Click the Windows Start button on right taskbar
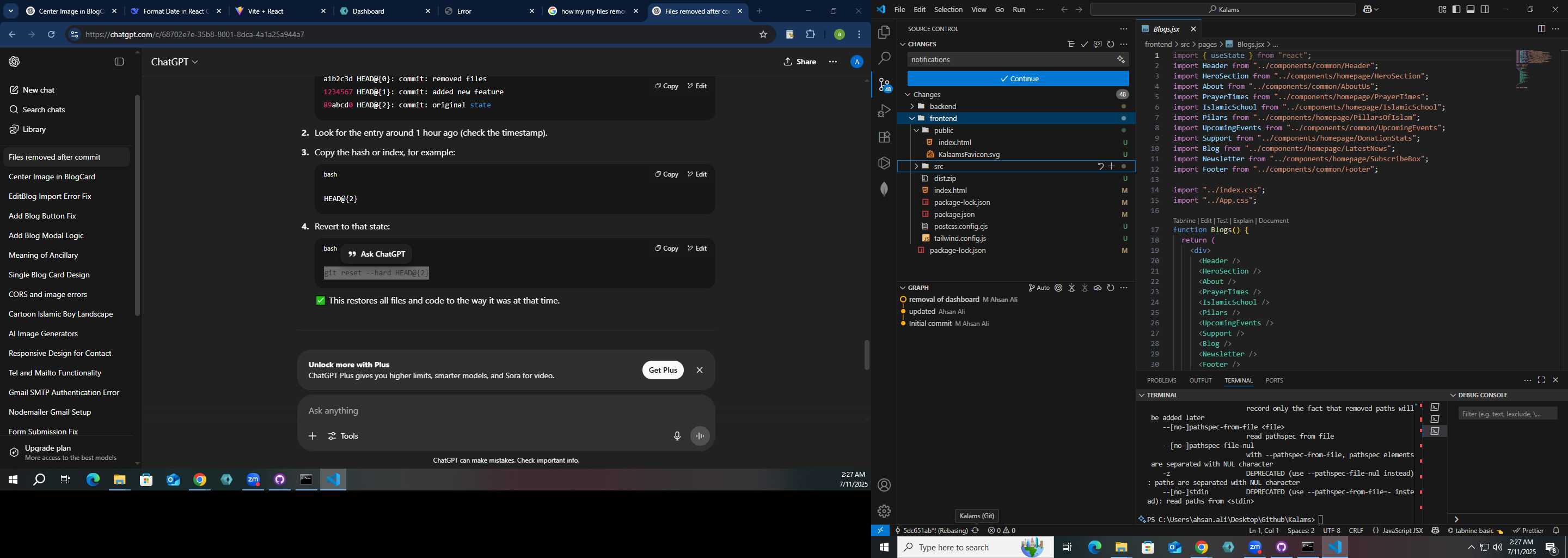Screen dimensions: 1568x558 [884, 548]
